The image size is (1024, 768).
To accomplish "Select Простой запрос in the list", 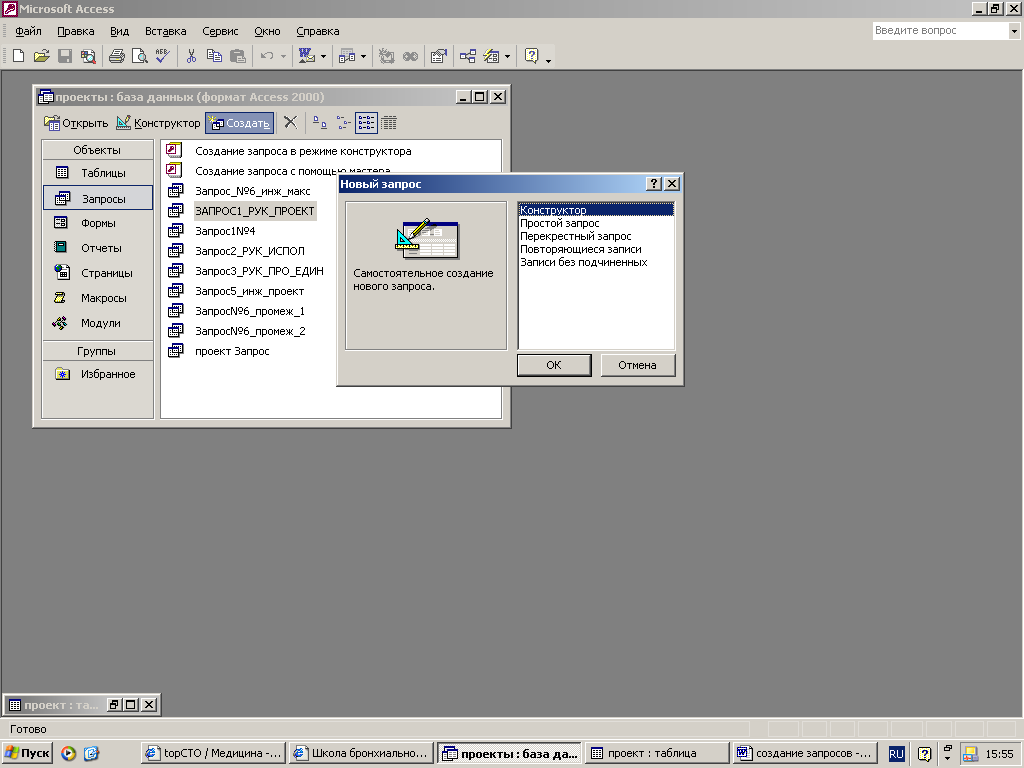I will click(560, 223).
